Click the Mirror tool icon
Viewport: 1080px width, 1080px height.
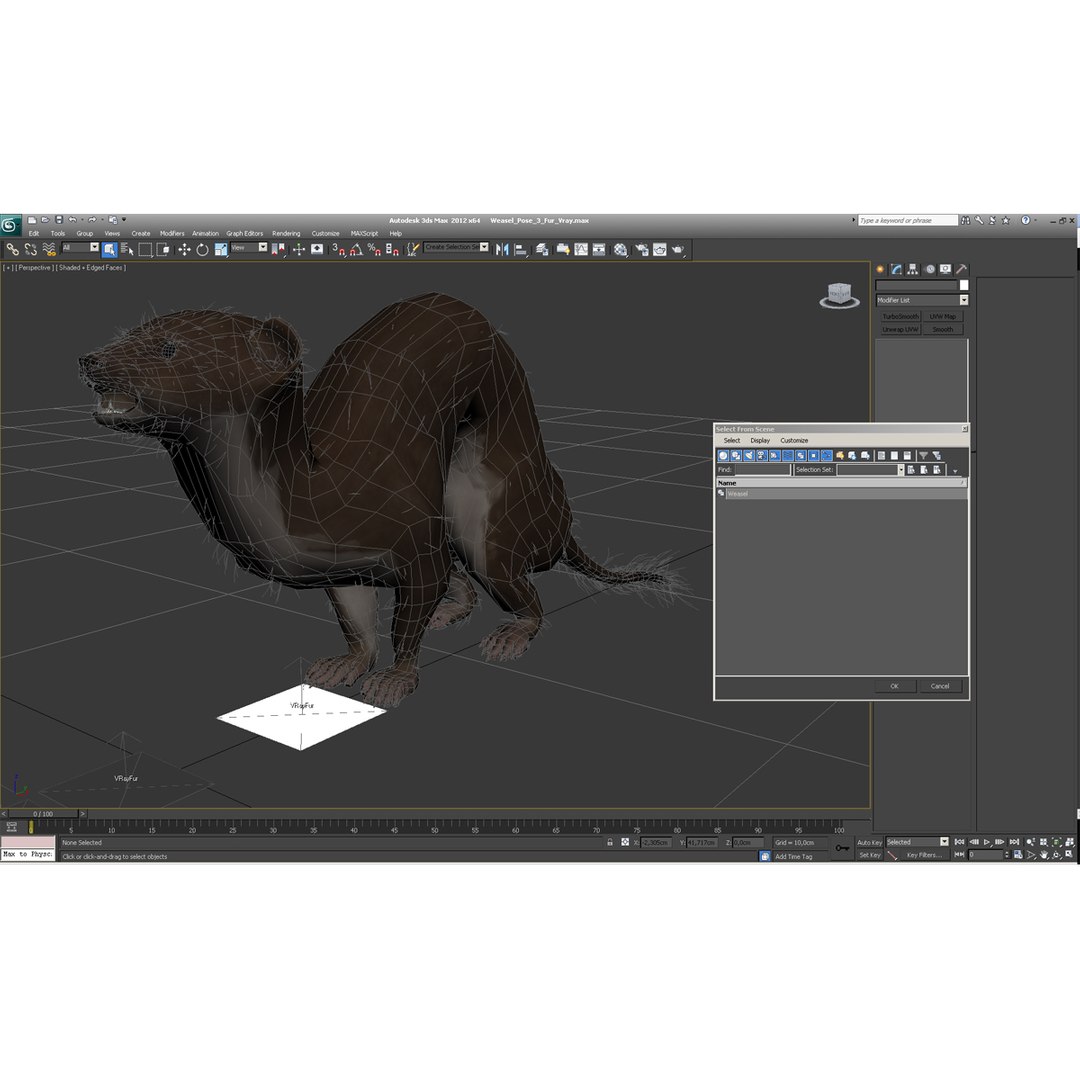(x=502, y=249)
